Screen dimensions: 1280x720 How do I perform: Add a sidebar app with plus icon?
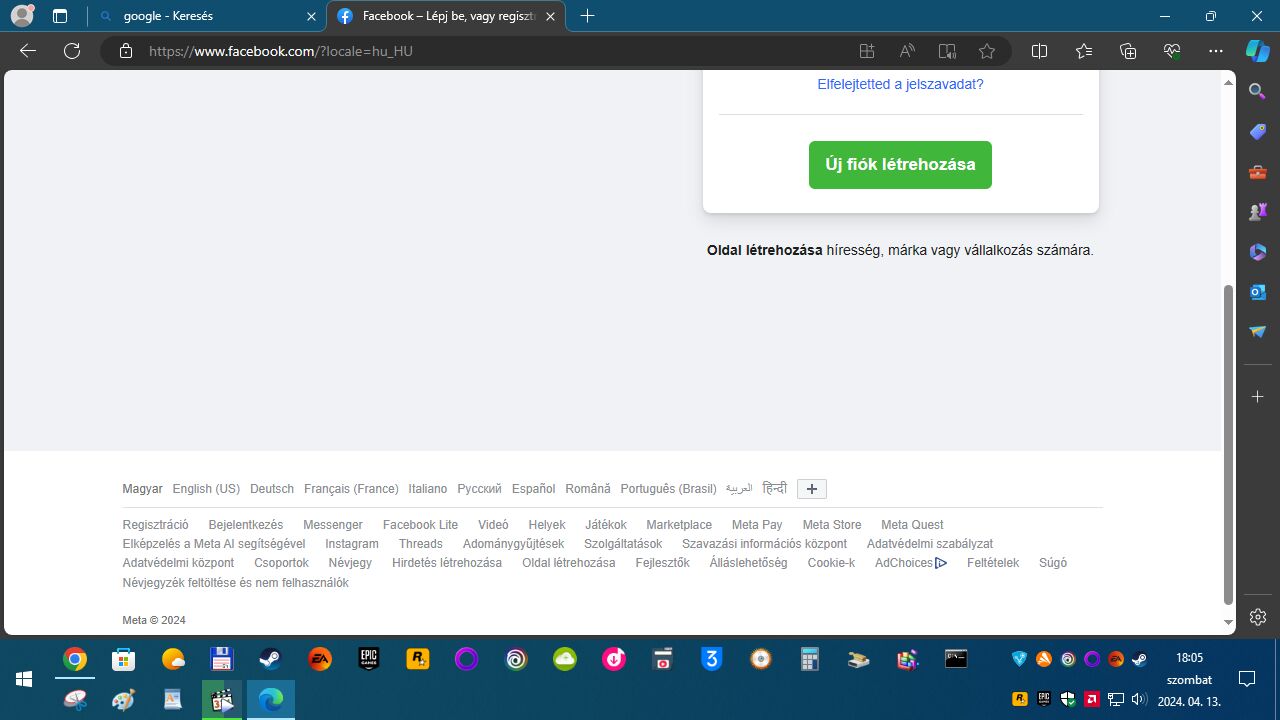pyautogui.click(x=1258, y=397)
